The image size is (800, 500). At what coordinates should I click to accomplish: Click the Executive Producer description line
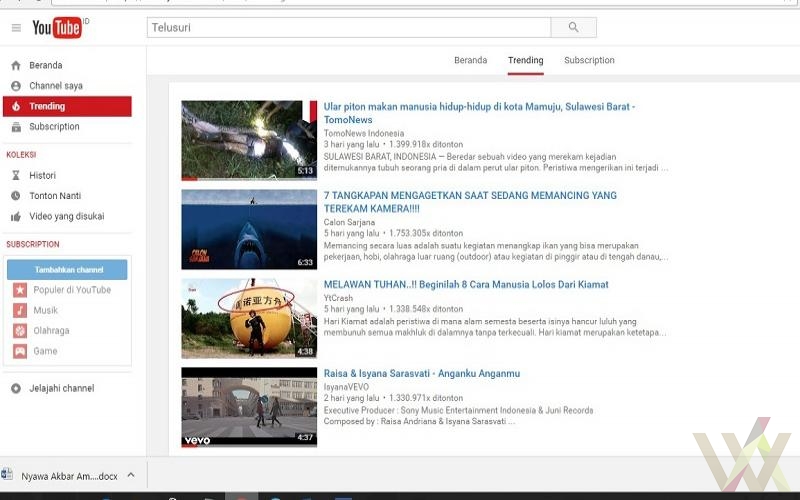tap(458, 410)
